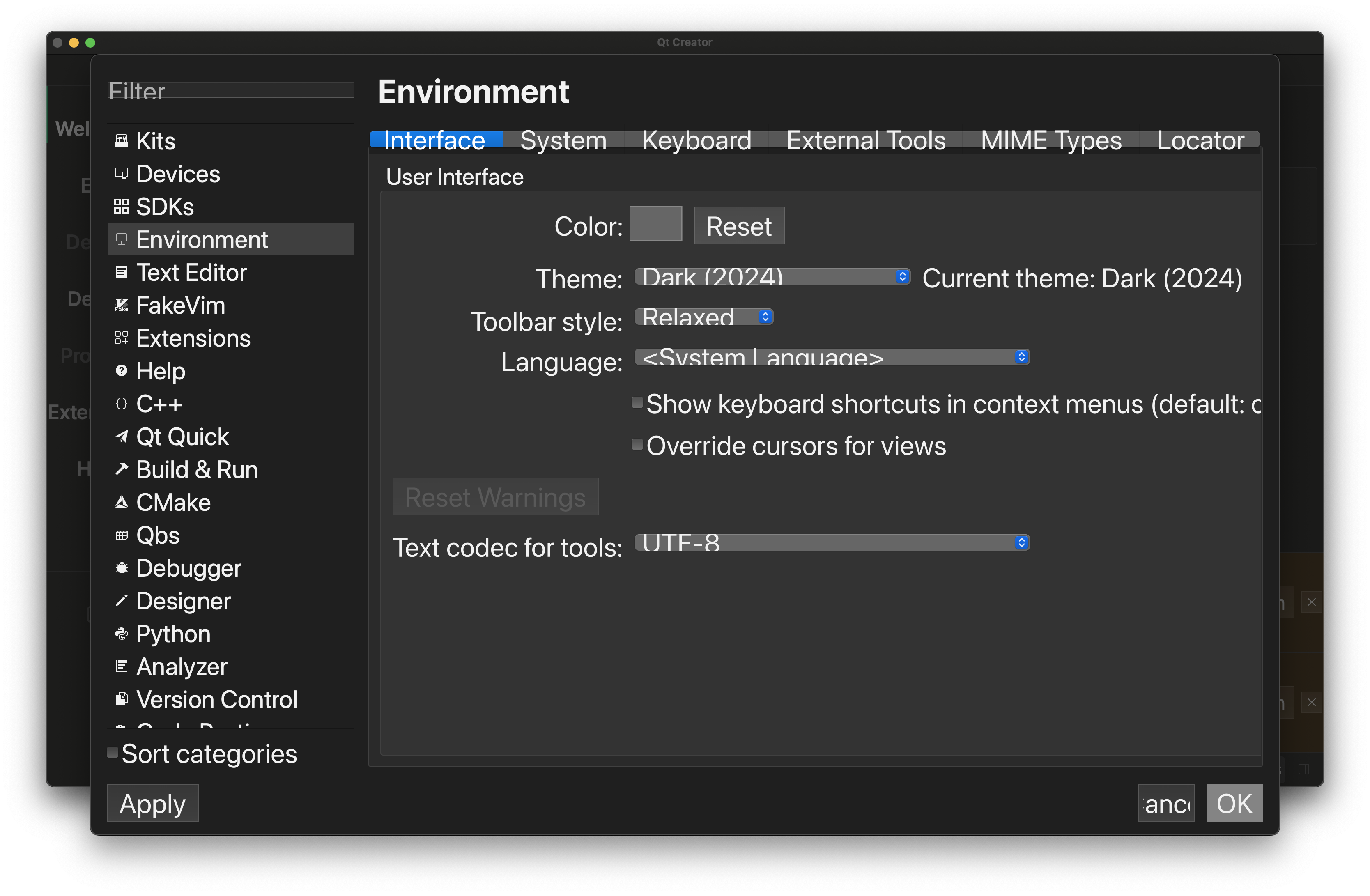Select the Kits category label
This screenshot has height=896, width=1370.
tap(156, 141)
